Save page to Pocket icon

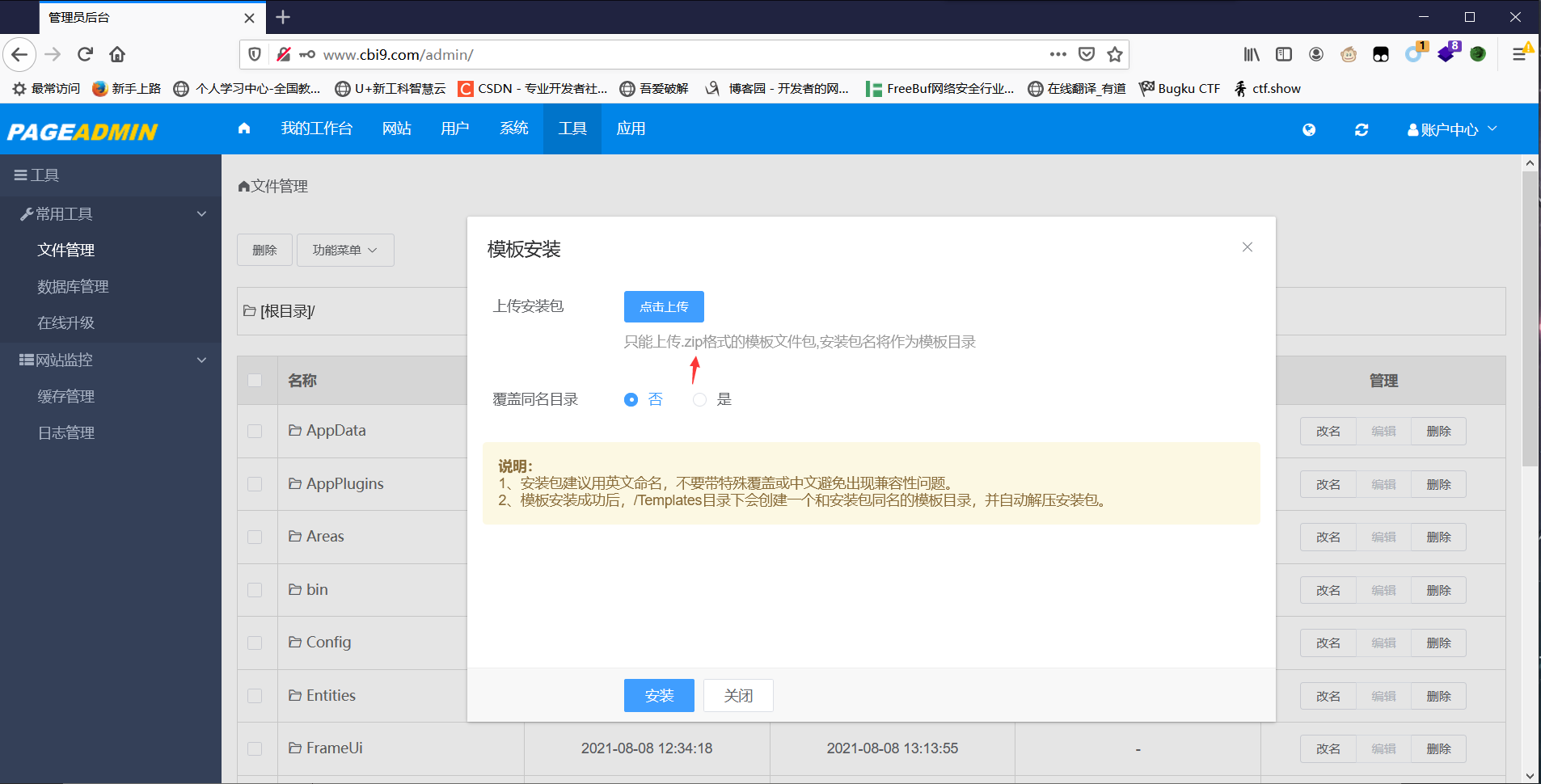pyautogui.click(x=1087, y=54)
